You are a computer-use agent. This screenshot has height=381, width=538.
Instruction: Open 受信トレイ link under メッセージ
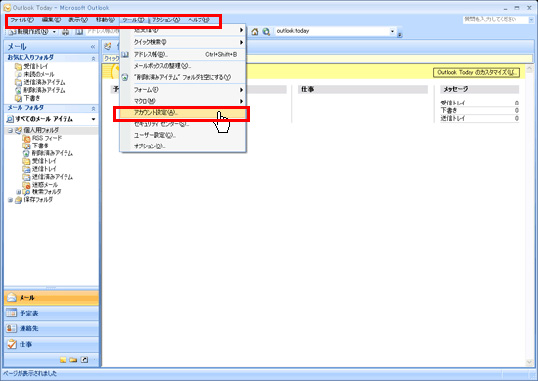coord(453,103)
